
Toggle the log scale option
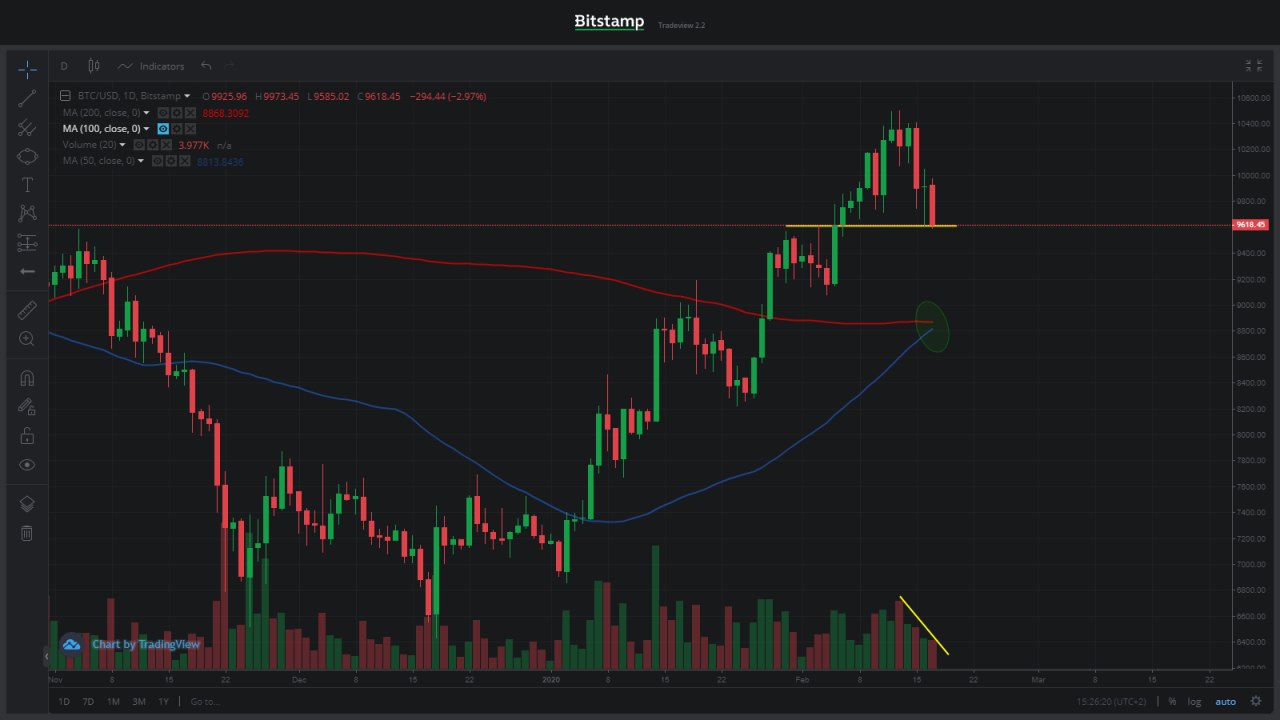point(1194,701)
